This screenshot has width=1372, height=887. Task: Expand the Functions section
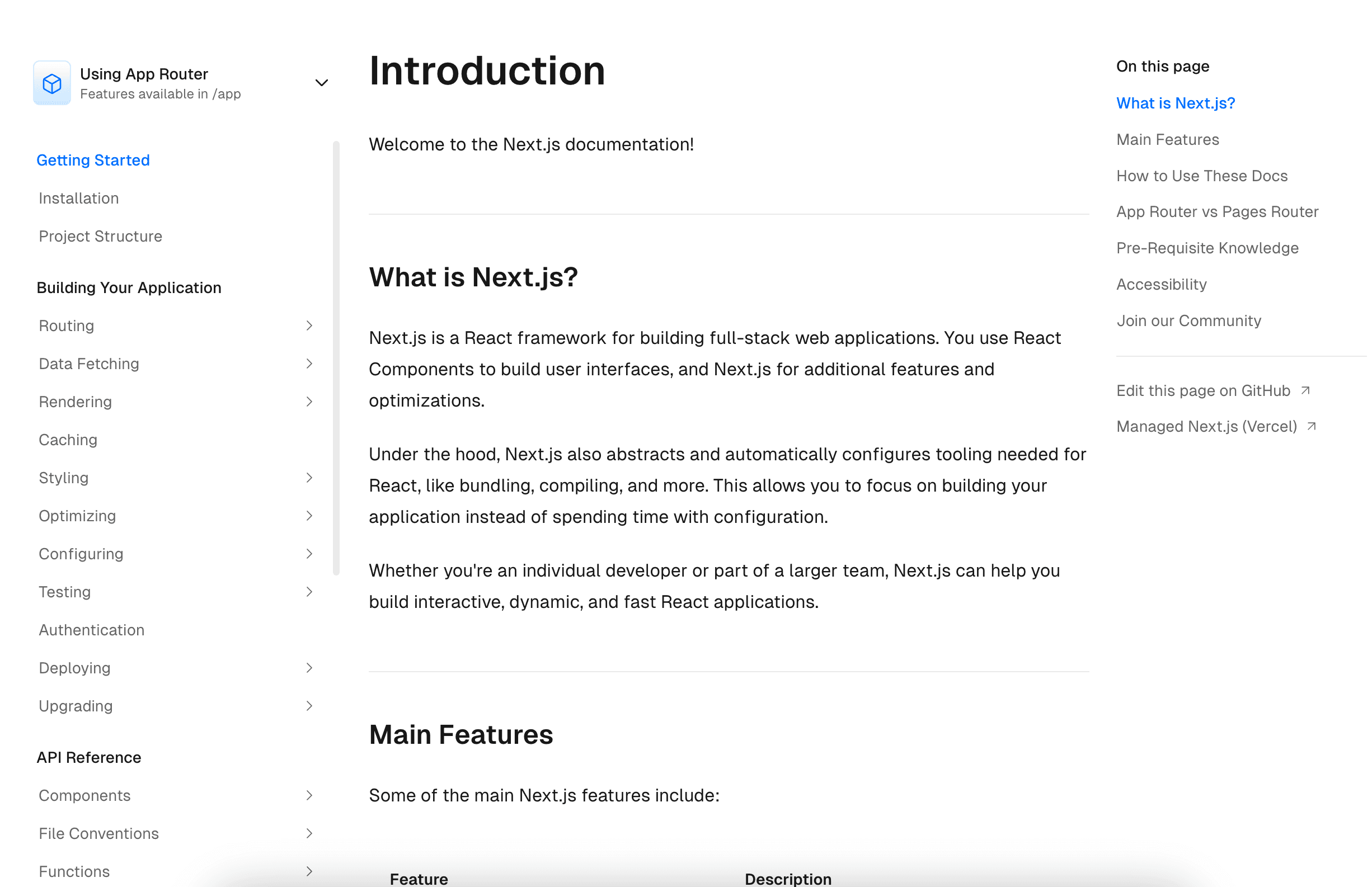(x=311, y=871)
